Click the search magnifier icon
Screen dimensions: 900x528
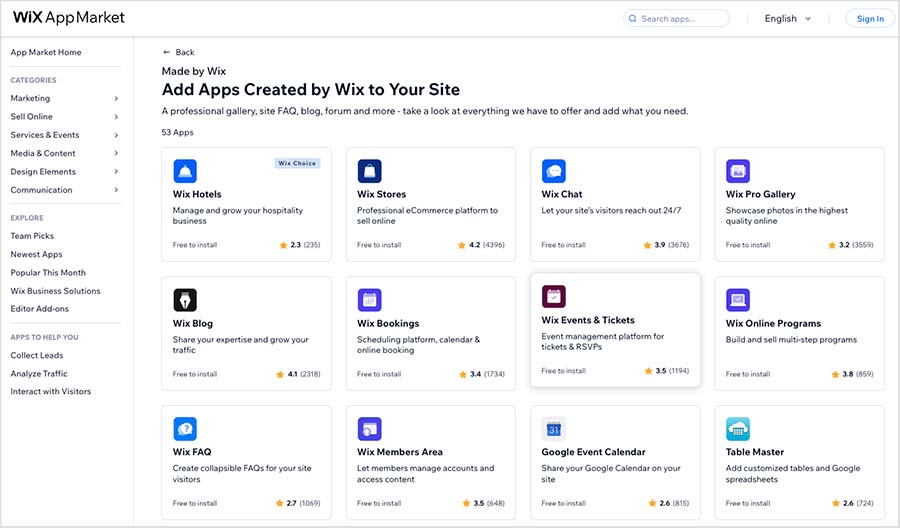pyautogui.click(x=633, y=18)
